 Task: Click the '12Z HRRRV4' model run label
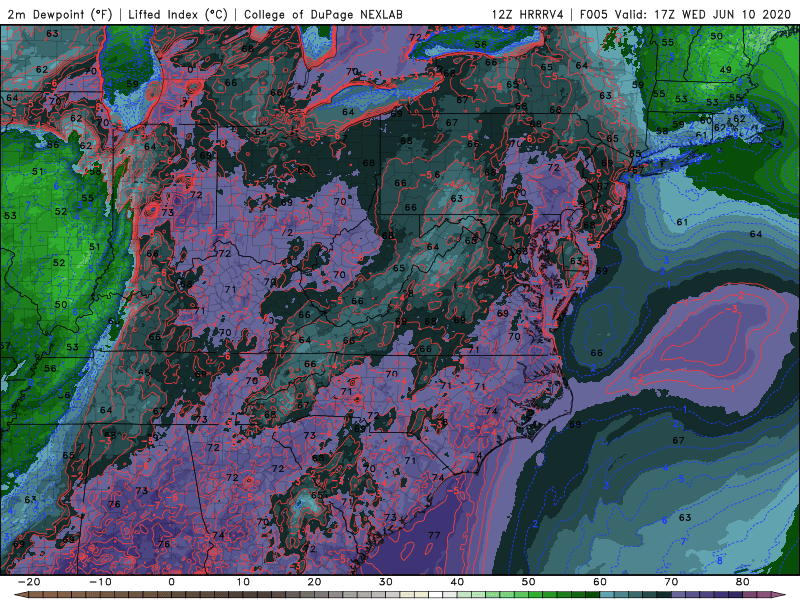(528, 14)
